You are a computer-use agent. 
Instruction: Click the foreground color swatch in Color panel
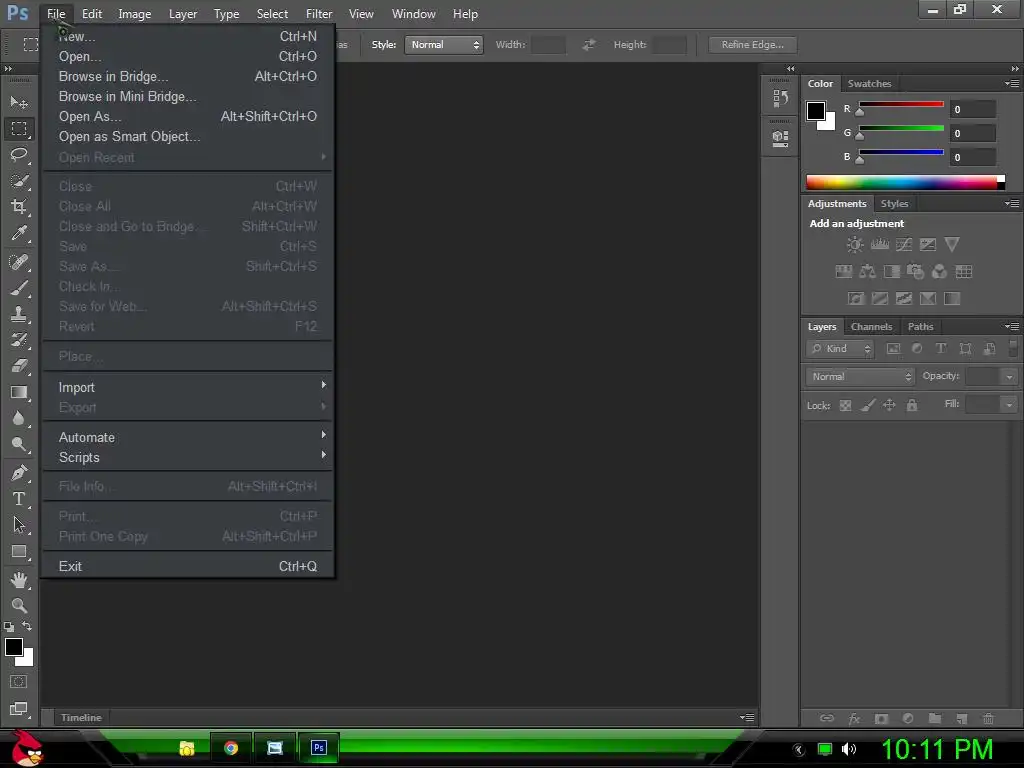pos(815,111)
